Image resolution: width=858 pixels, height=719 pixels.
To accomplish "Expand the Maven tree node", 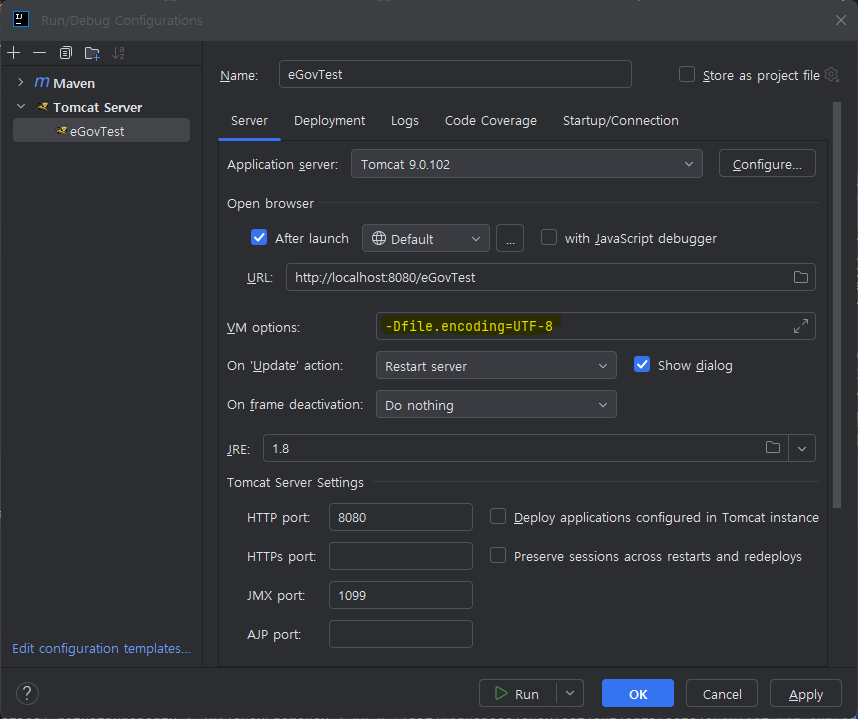I will tap(21, 82).
